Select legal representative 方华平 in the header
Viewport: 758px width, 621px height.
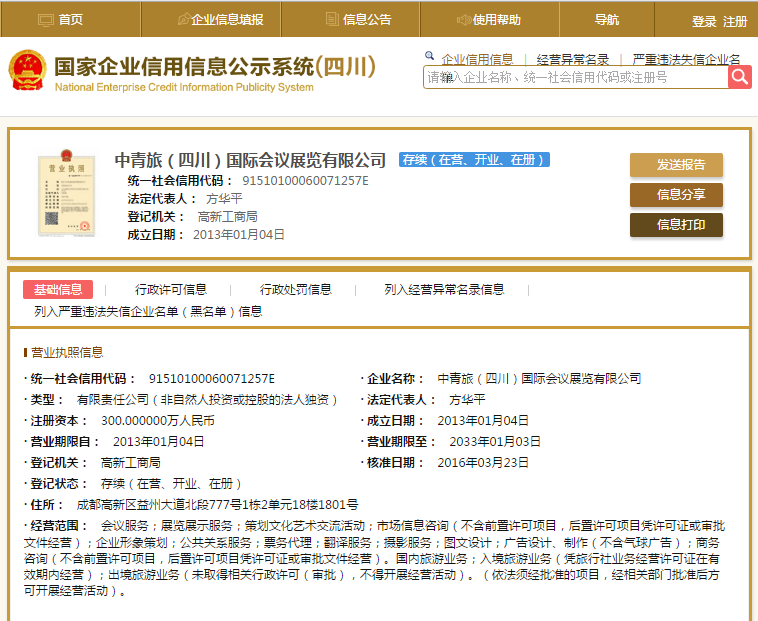click(x=224, y=199)
